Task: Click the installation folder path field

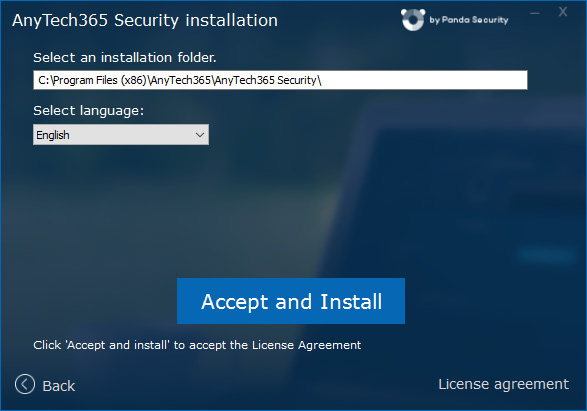Action: point(280,80)
